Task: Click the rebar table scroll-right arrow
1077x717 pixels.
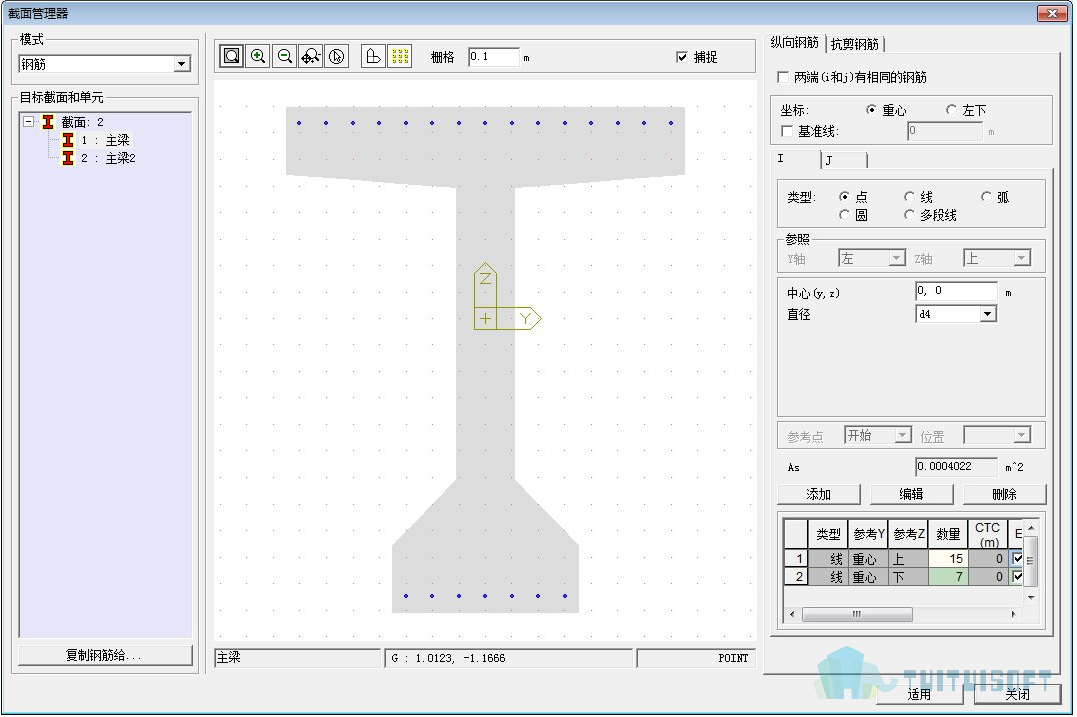Action: (1014, 614)
